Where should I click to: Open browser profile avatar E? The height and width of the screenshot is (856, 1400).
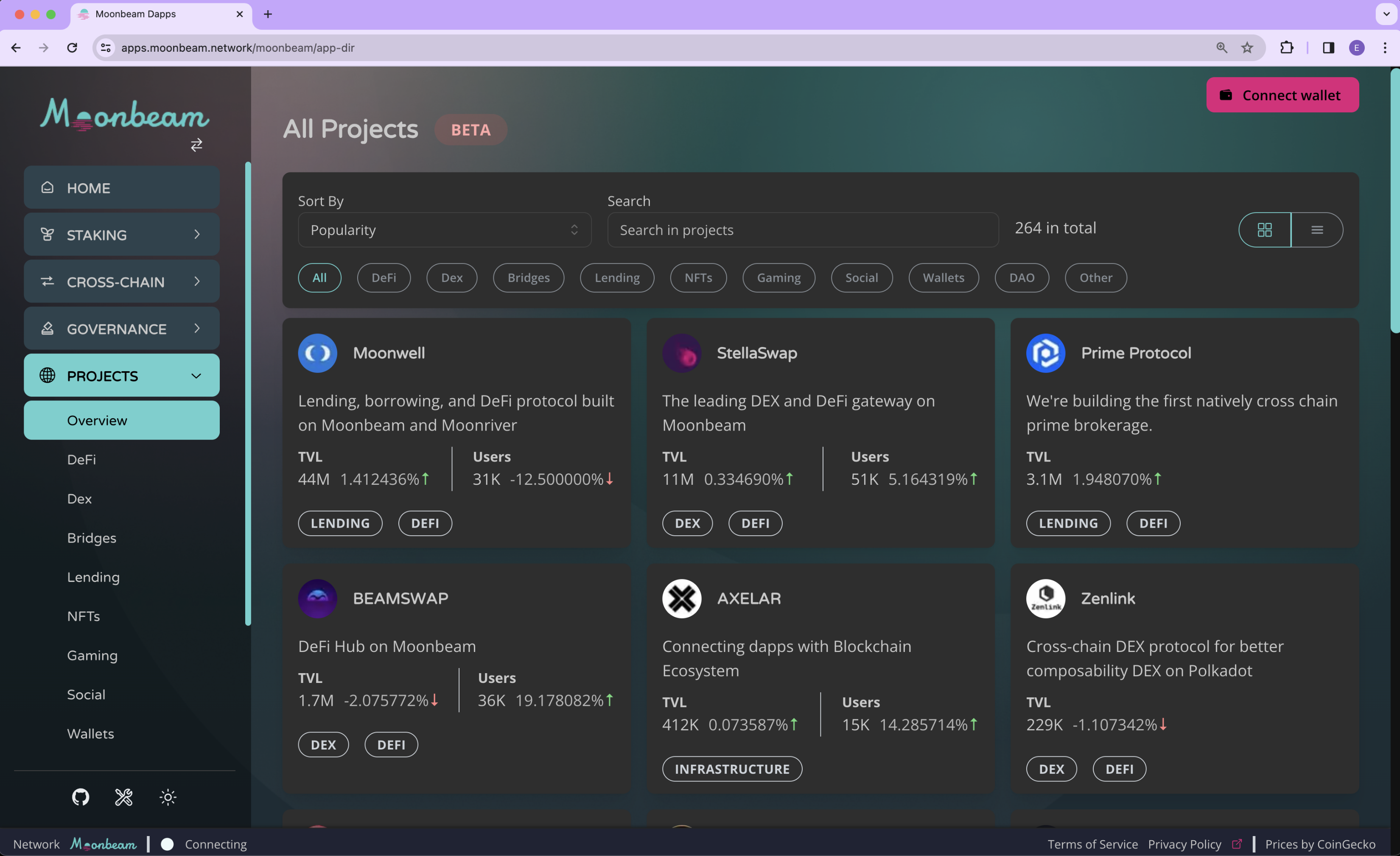tap(1357, 48)
